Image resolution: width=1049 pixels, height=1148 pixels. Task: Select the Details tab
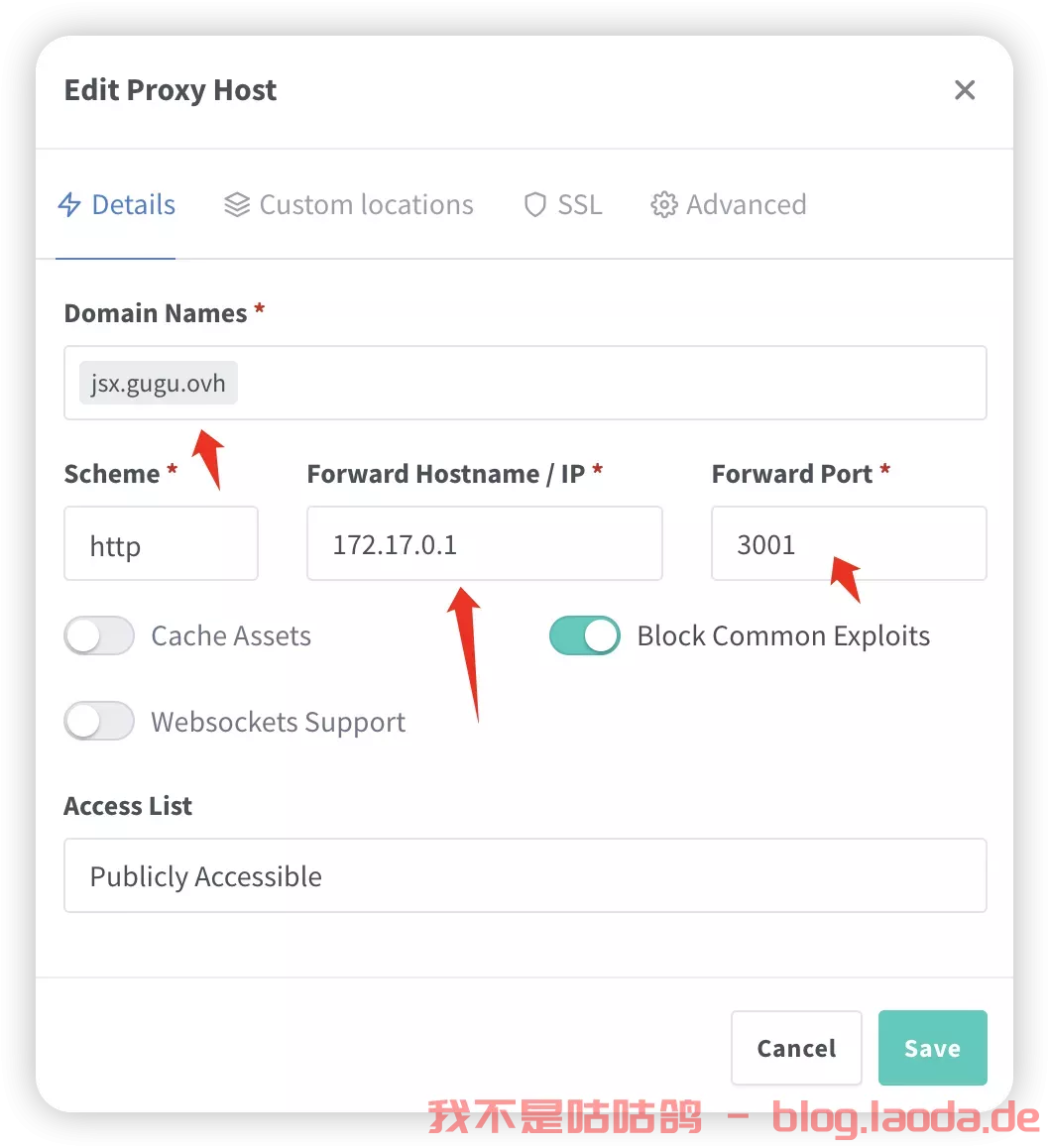pyautogui.click(x=116, y=205)
